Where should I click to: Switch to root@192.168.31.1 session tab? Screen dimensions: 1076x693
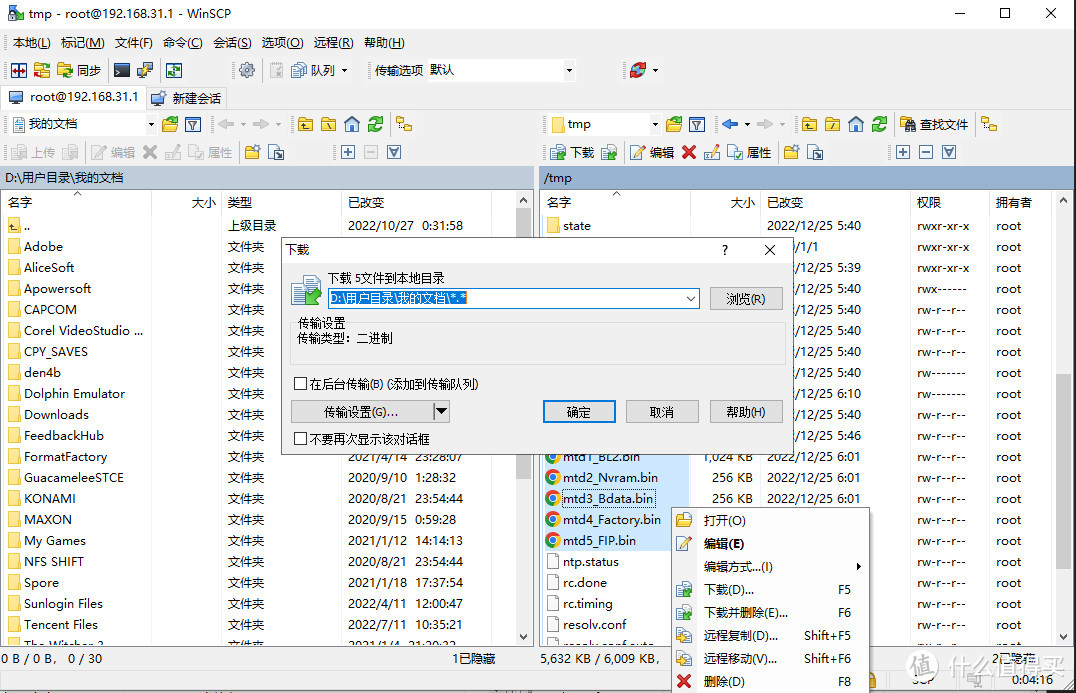pos(74,97)
